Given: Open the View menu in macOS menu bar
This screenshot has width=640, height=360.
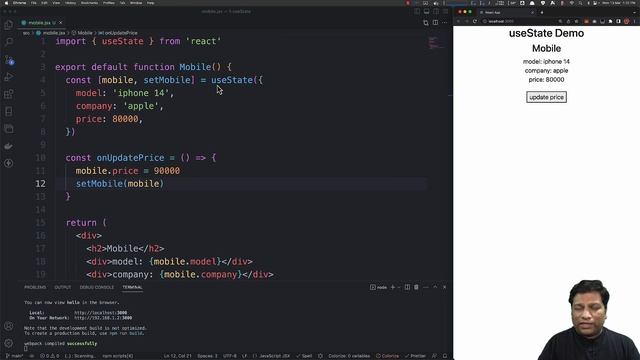Looking at the screenshot, I should pos(56,3).
